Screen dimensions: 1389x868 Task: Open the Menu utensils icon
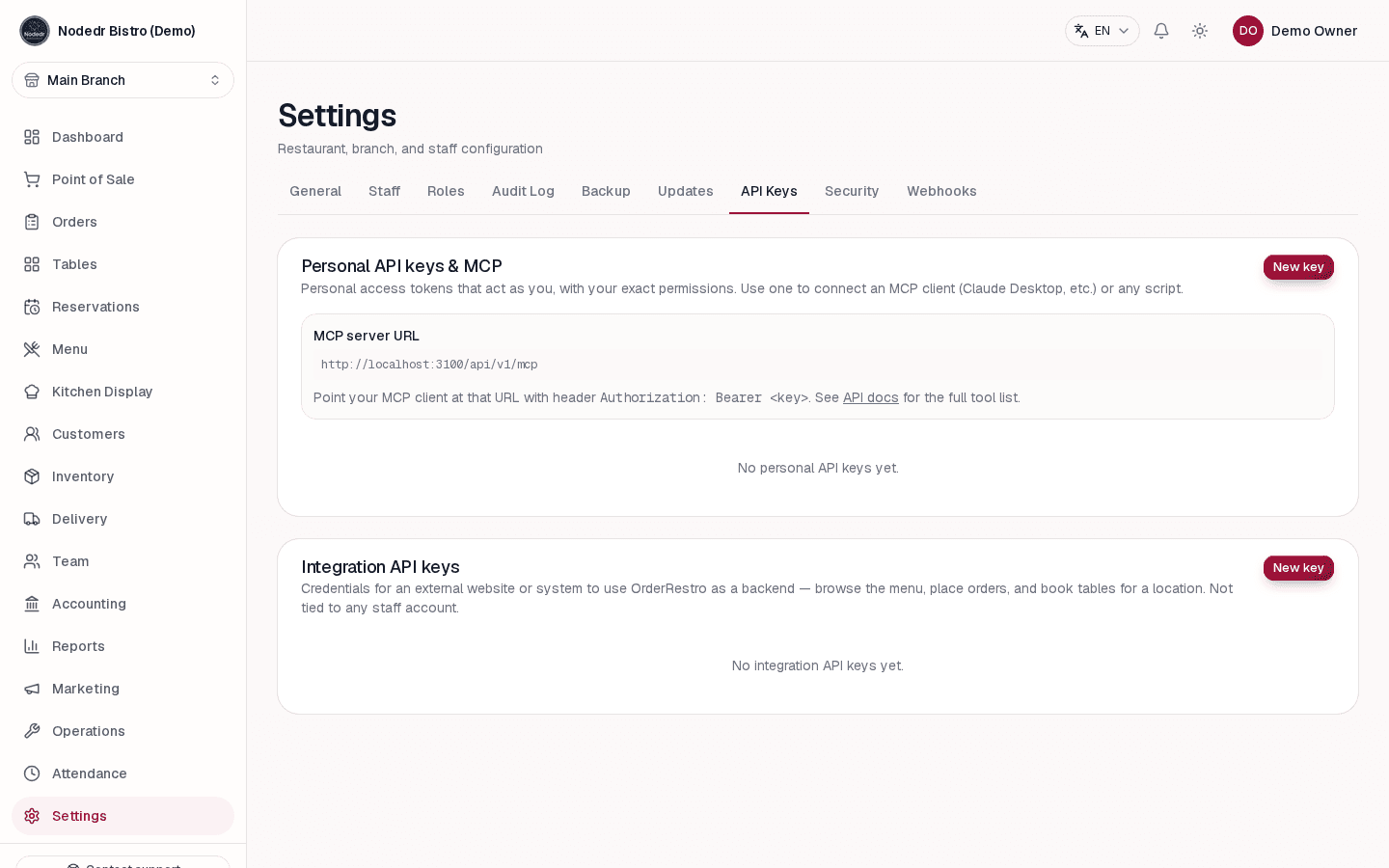(x=32, y=349)
